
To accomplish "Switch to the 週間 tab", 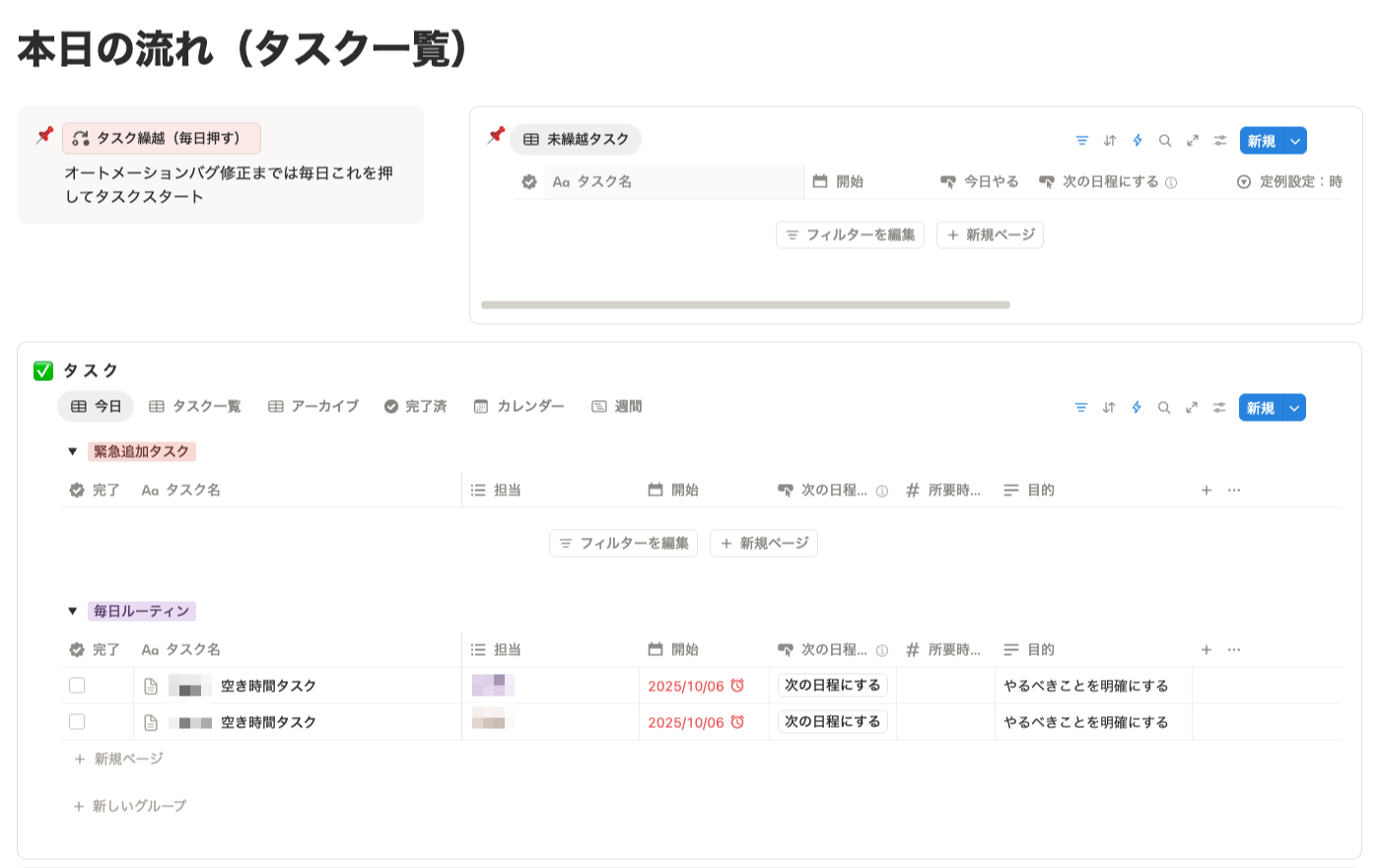I will tap(617, 406).
